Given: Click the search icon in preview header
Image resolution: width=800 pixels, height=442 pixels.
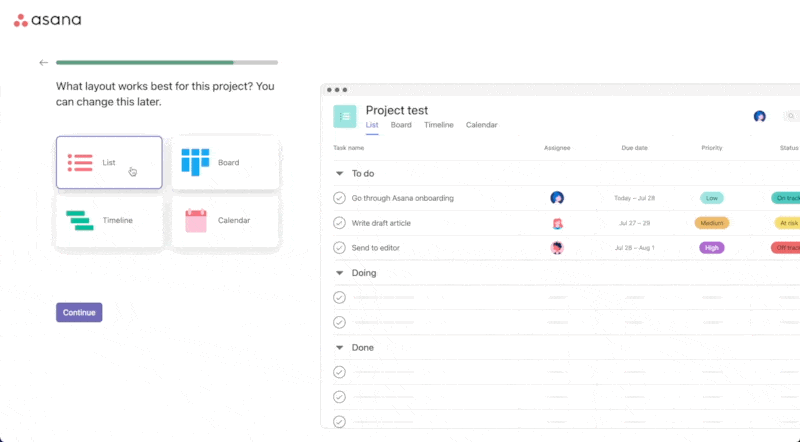Looking at the screenshot, I should point(791,116).
